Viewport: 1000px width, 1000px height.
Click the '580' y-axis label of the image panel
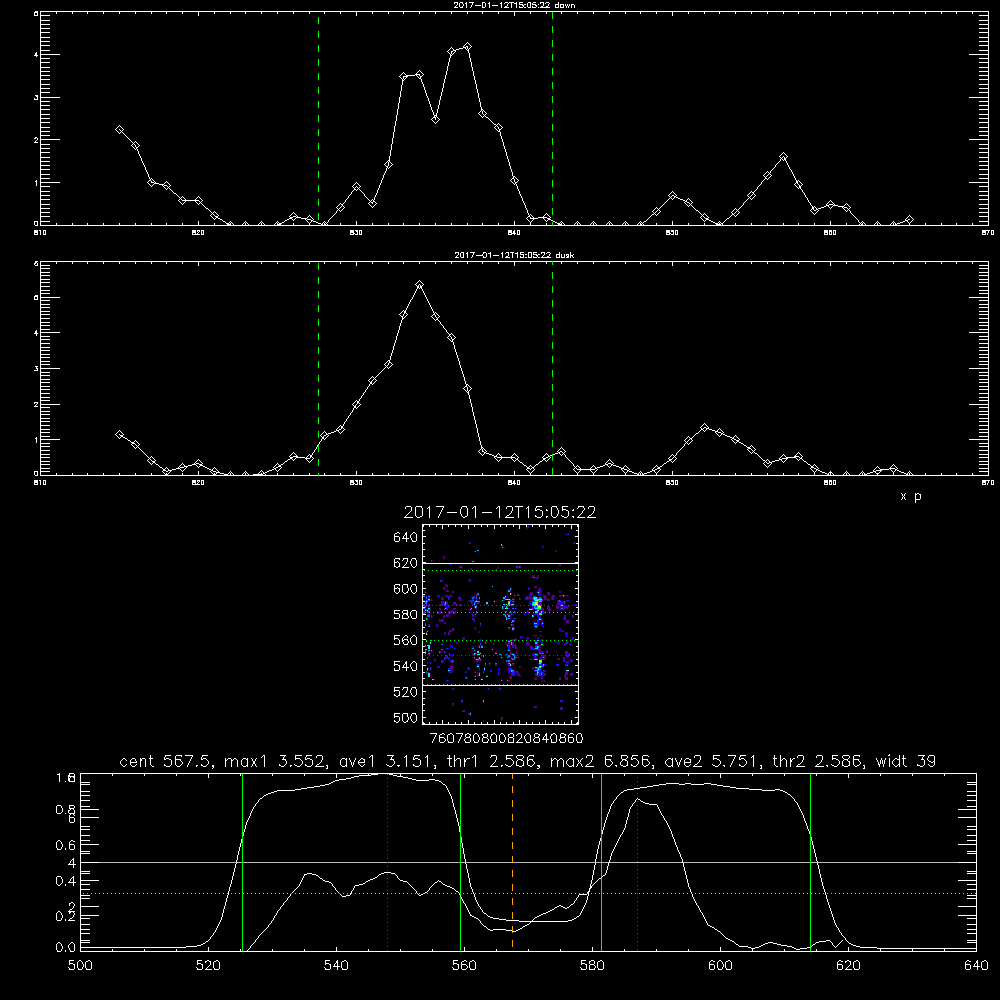click(406, 615)
